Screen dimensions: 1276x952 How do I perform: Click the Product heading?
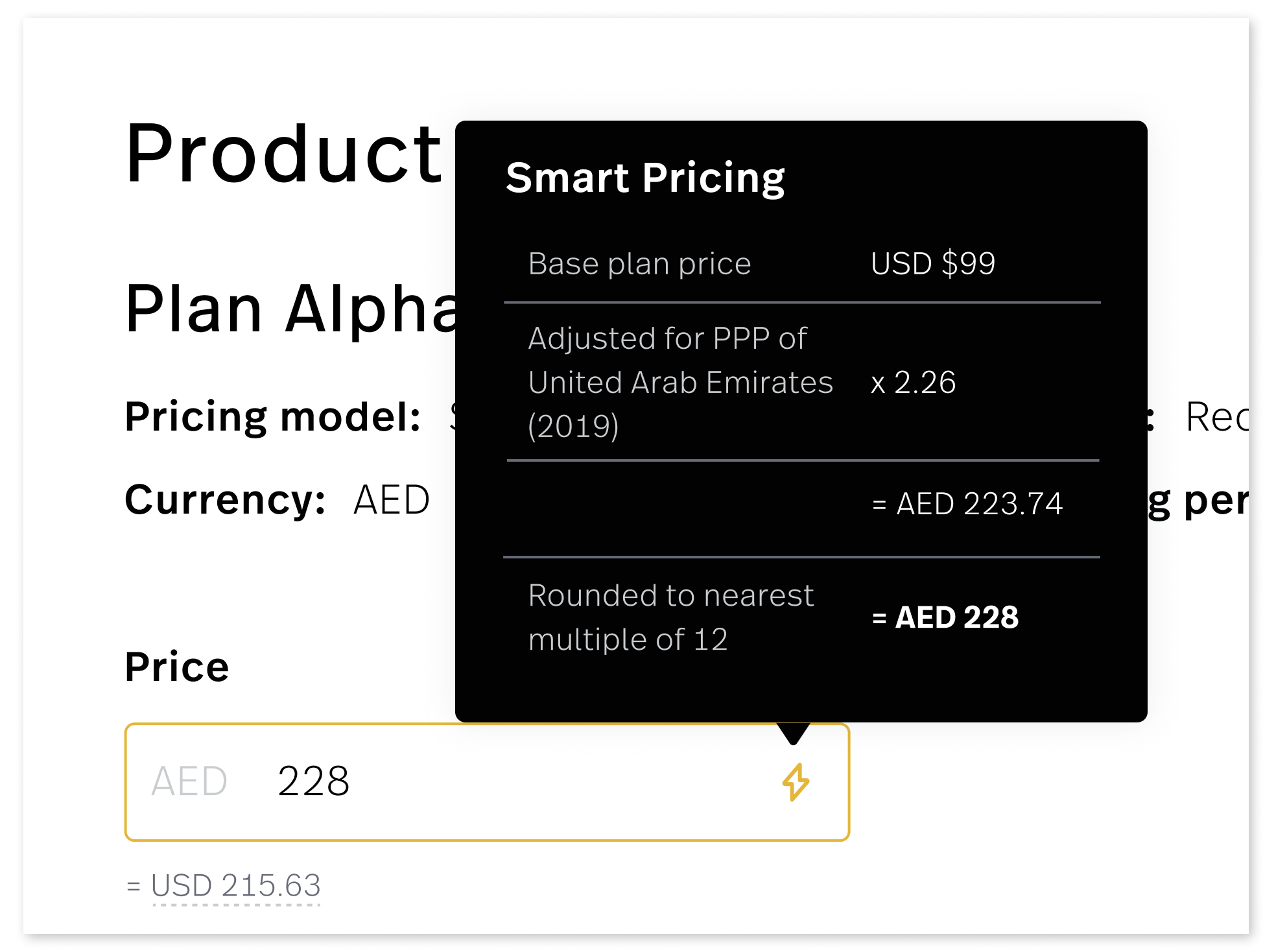[283, 154]
